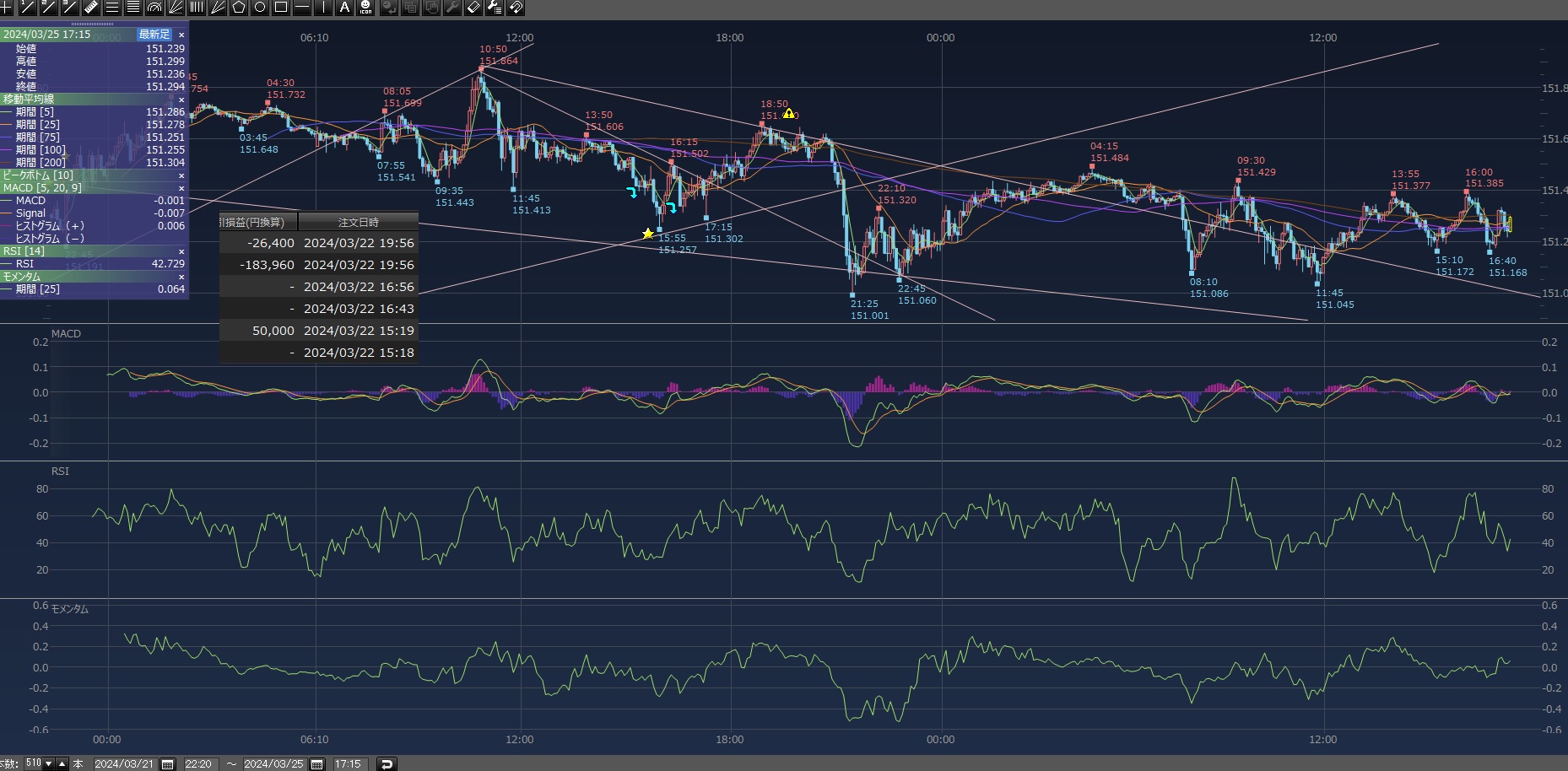Select the eraser tool in toolbar

[473, 8]
